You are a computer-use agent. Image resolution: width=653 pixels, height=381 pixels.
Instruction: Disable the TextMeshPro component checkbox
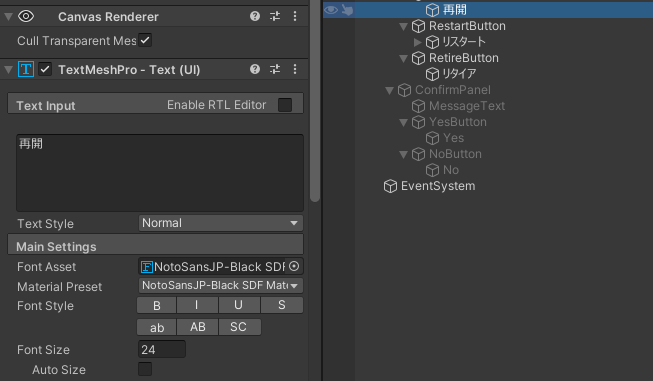(x=45, y=69)
